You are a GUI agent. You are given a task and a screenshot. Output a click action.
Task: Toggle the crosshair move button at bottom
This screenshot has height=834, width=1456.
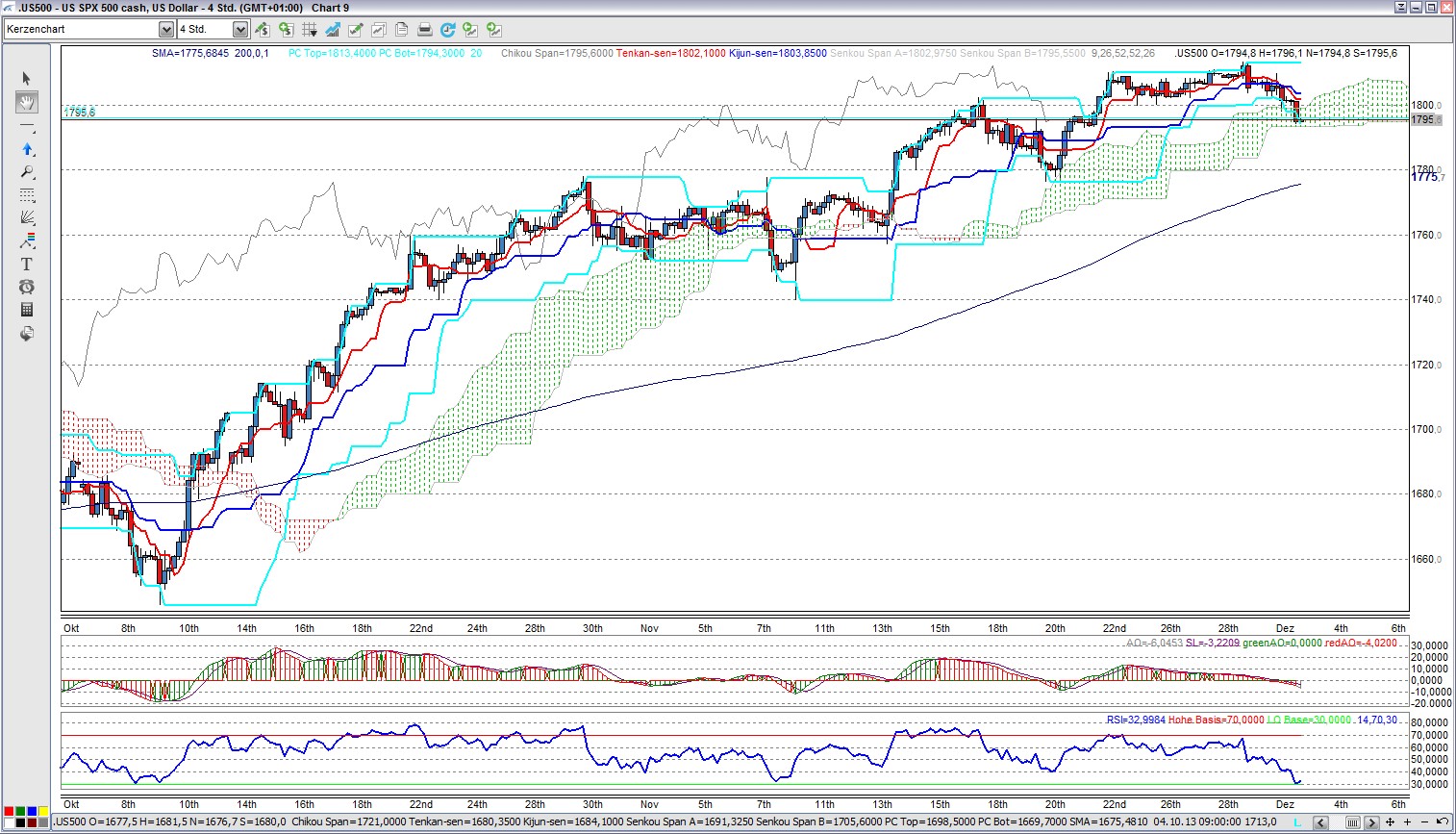pos(1391,822)
